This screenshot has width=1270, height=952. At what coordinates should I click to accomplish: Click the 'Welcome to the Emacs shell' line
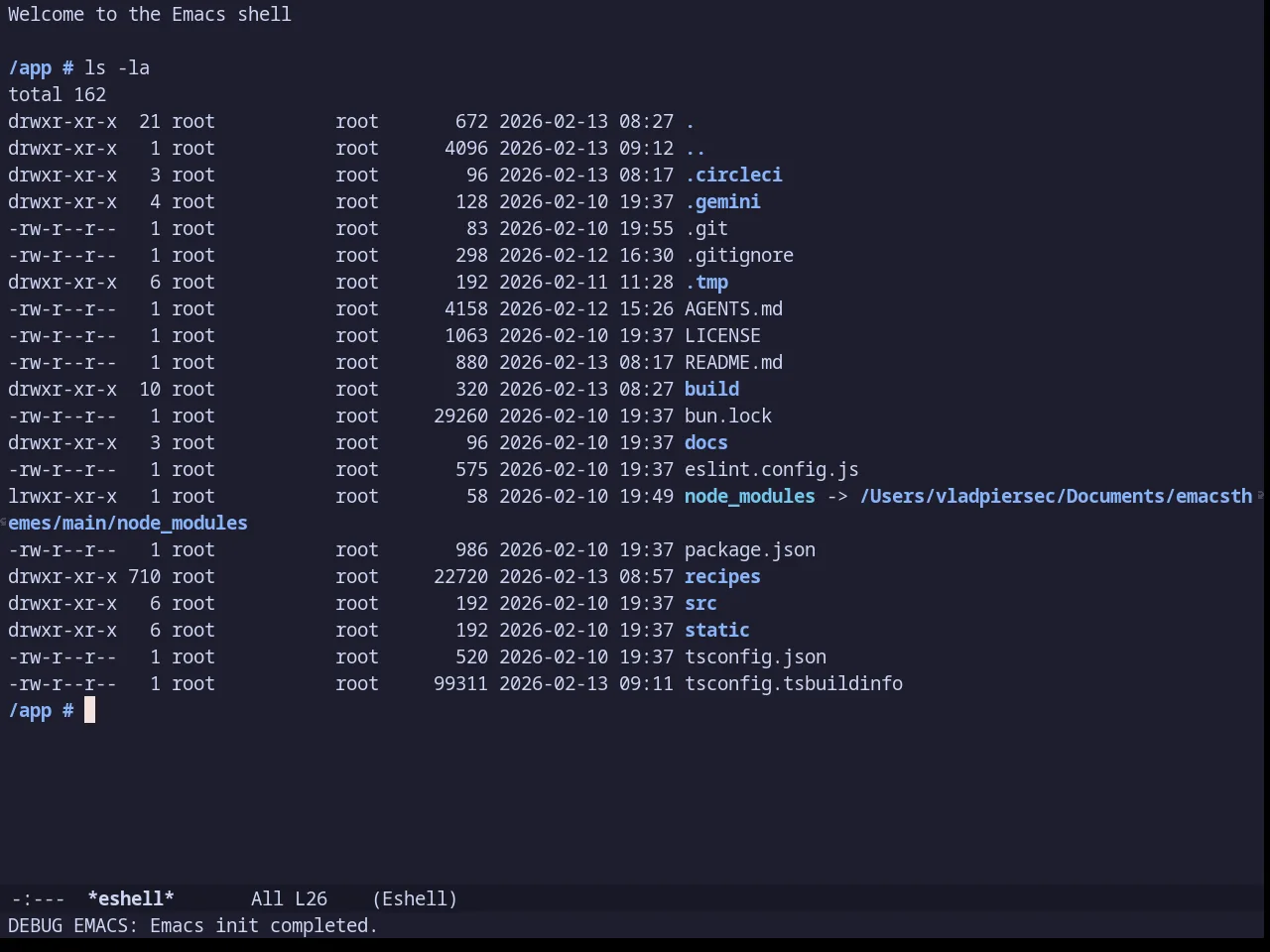tap(150, 14)
